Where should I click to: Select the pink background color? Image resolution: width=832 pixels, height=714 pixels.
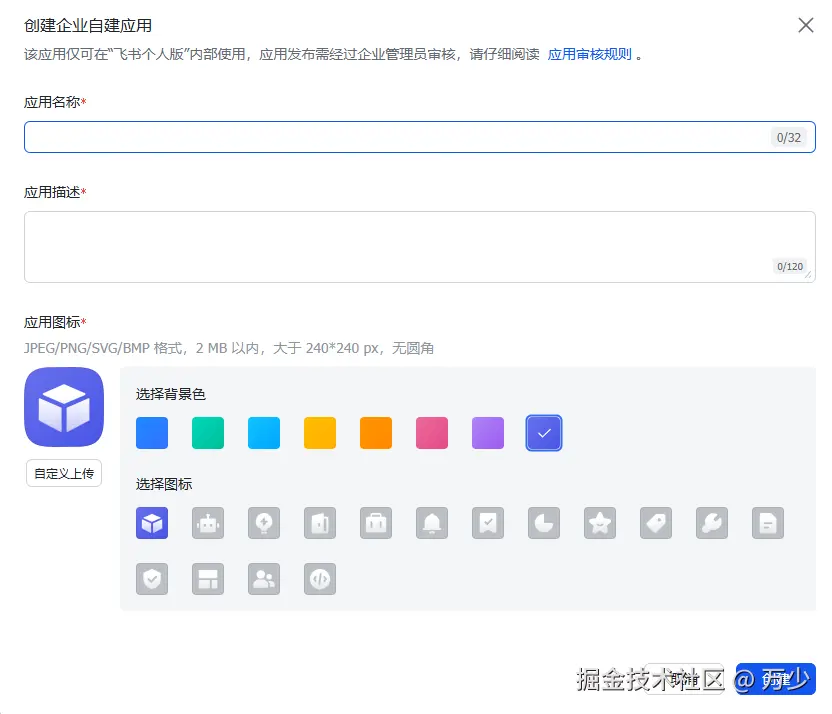(x=432, y=433)
